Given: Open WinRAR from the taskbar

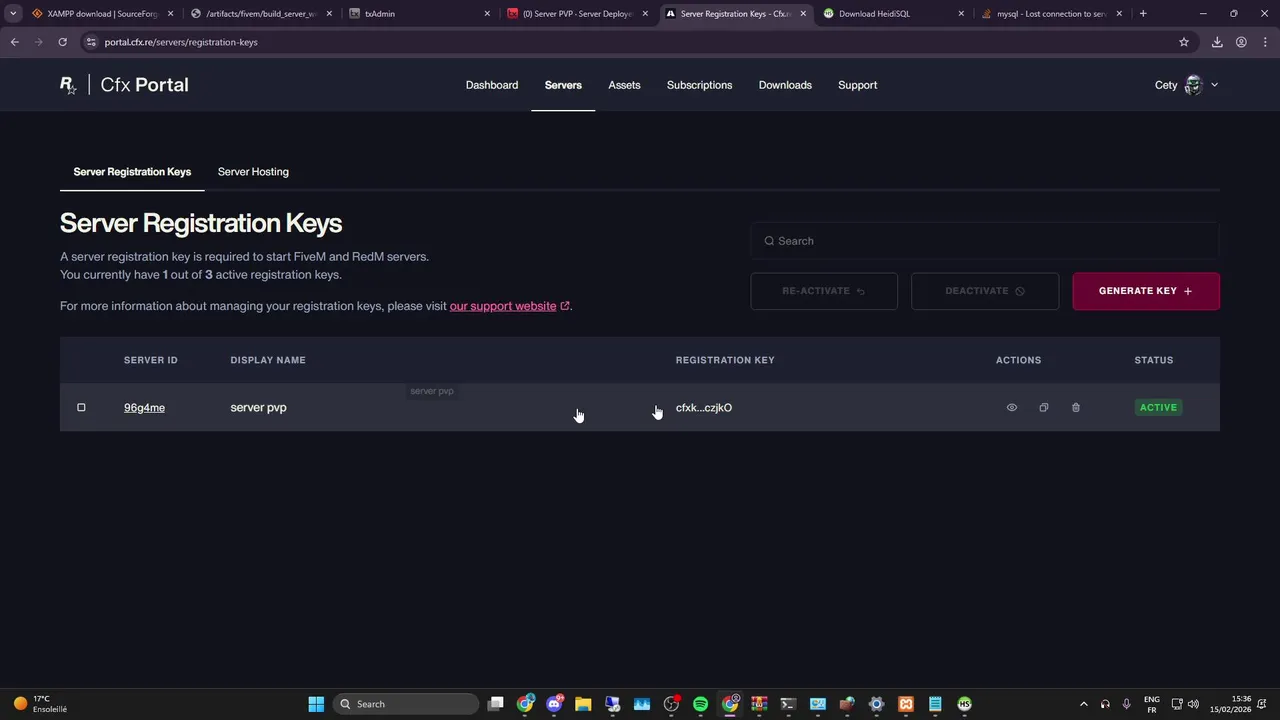Looking at the screenshot, I should [x=759, y=704].
